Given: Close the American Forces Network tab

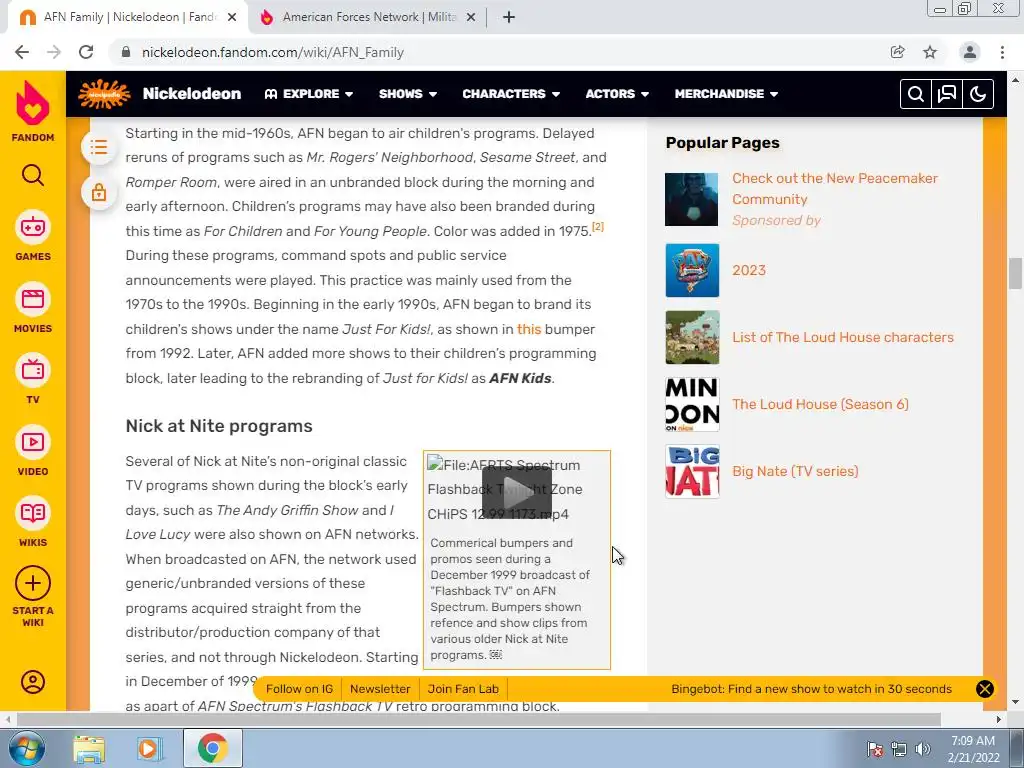Looking at the screenshot, I should pos(471,17).
